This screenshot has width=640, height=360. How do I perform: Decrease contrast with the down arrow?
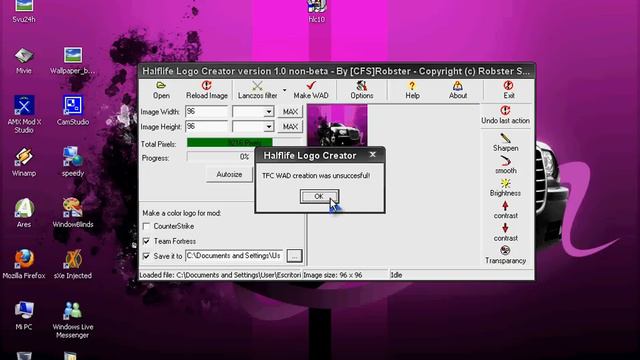click(x=505, y=228)
